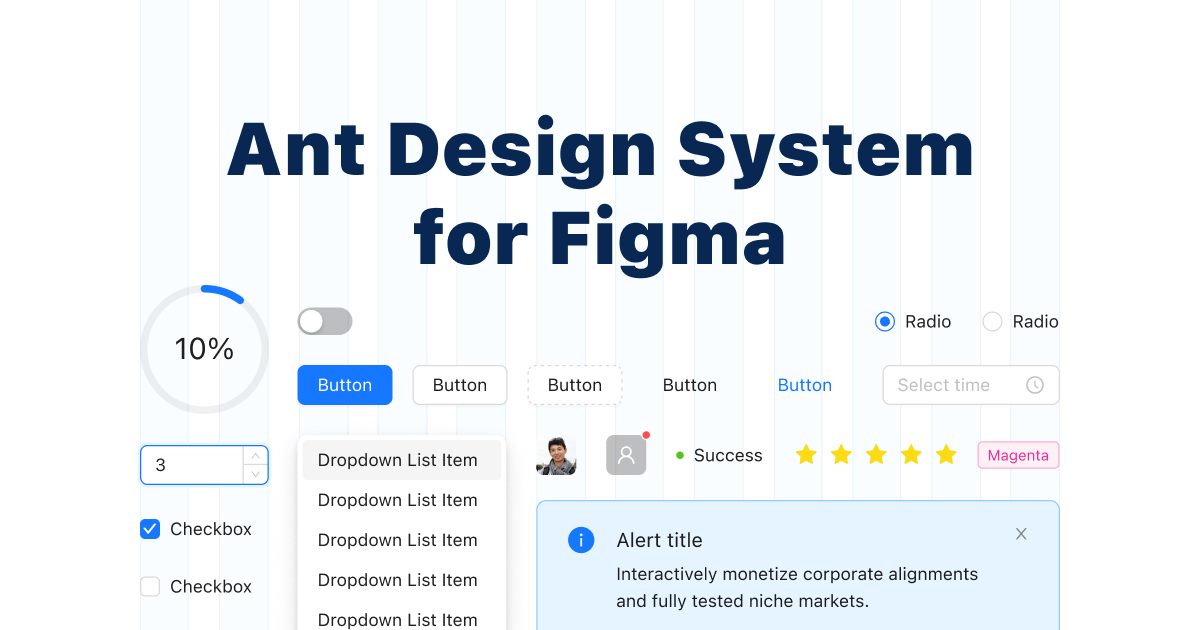Click the blue link-style Button
This screenshot has width=1200, height=630.
[804, 385]
